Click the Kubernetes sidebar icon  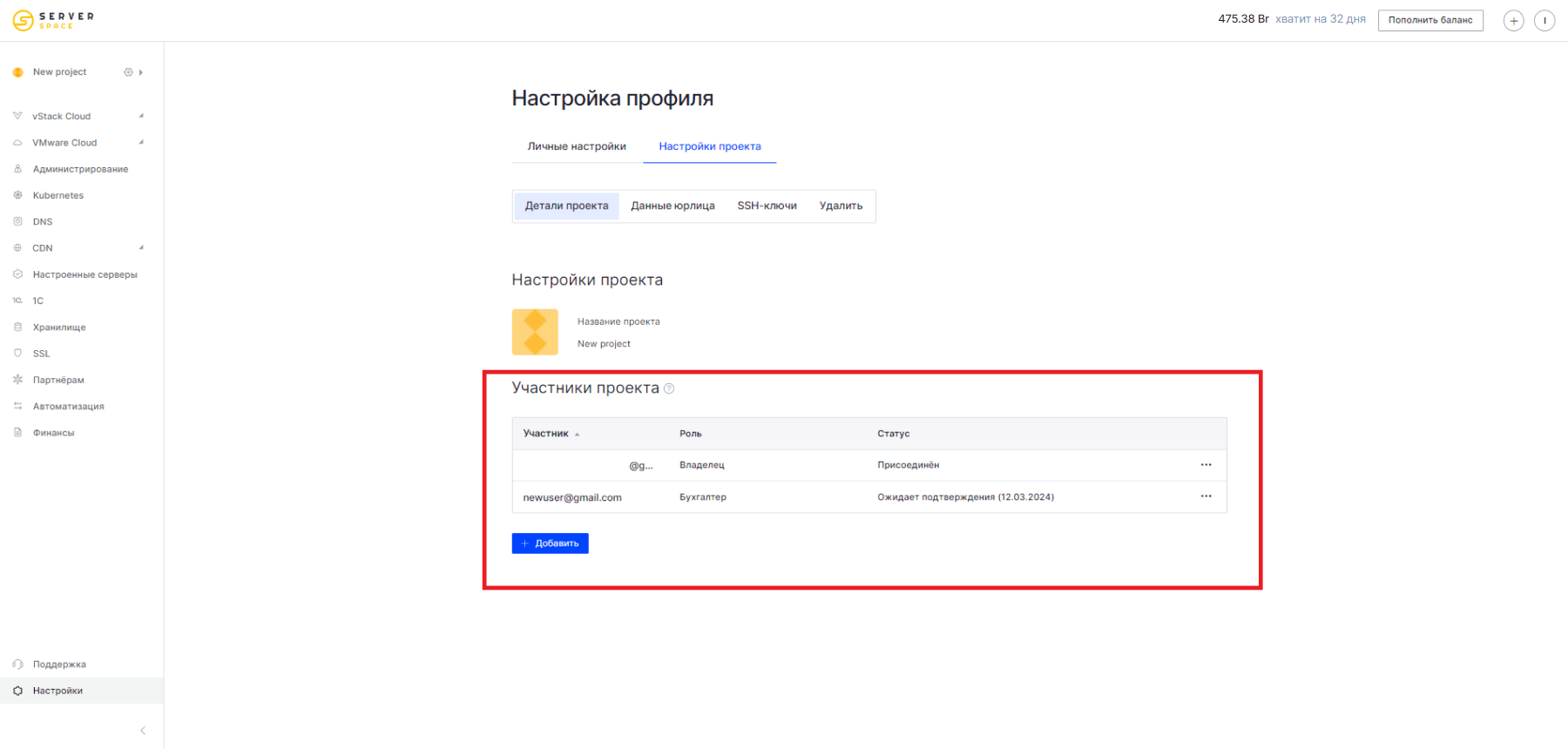(x=17, y=195)
